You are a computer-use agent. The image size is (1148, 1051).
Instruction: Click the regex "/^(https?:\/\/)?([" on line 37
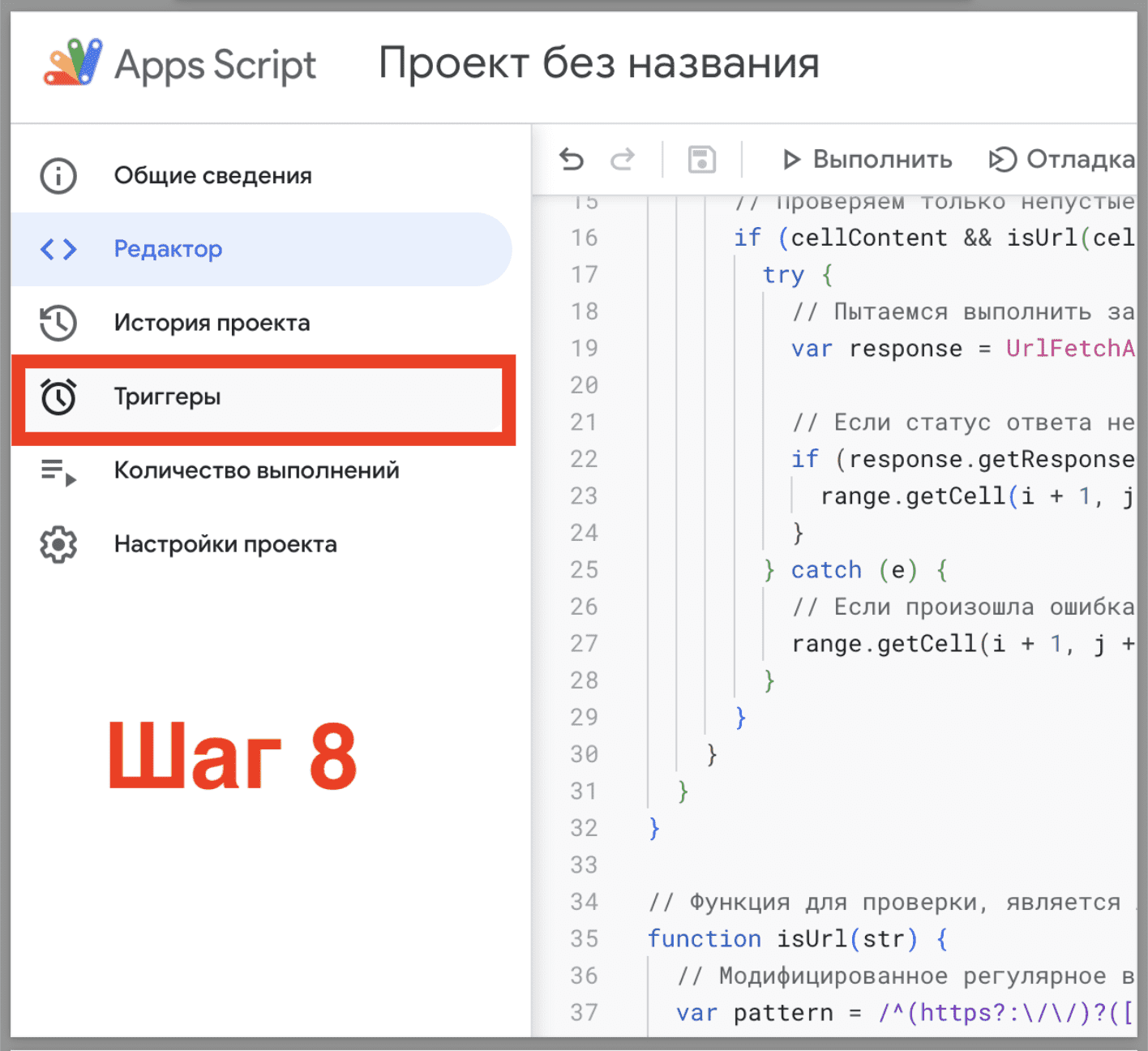[1006, 1013]
